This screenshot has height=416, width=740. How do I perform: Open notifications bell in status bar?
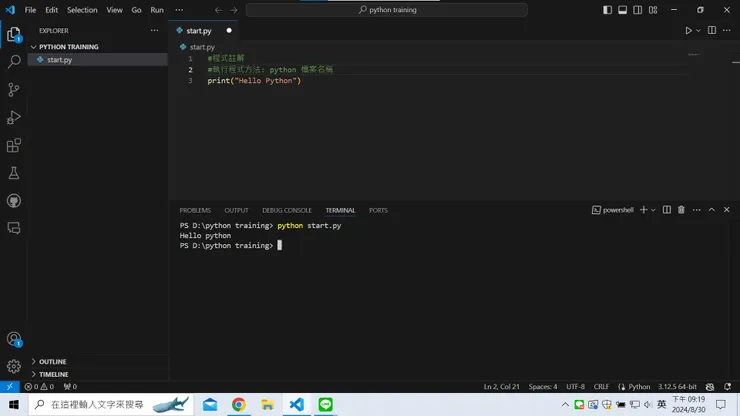tap(727, 387)
